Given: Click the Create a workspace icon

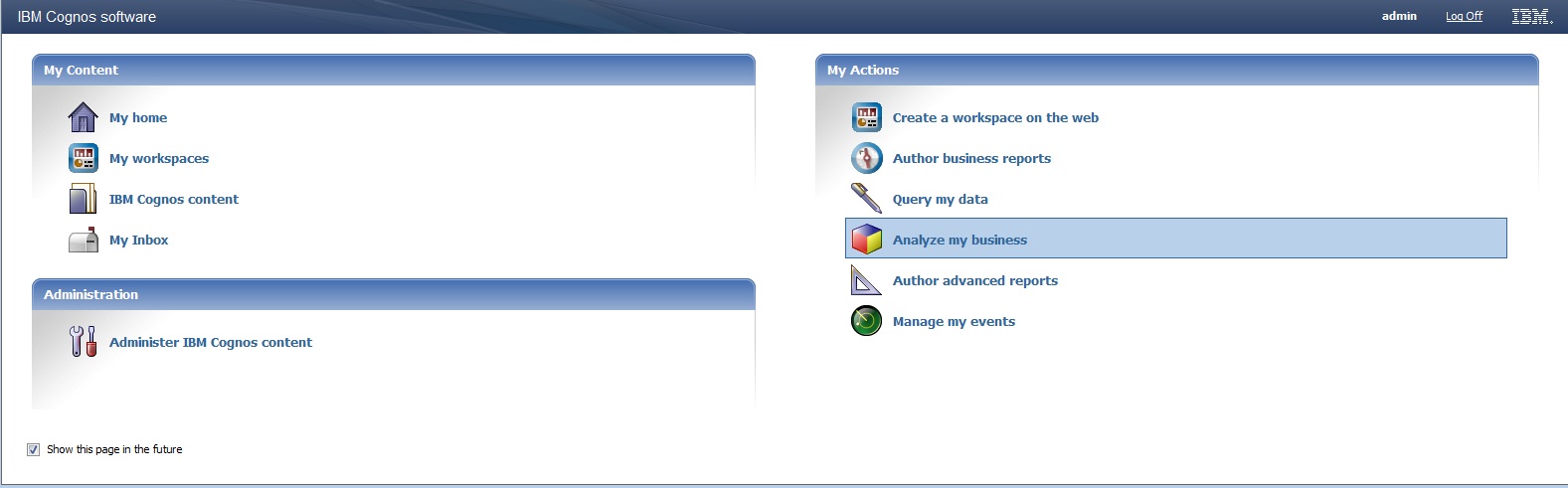Looking at the screenshot, I should 866,117.
